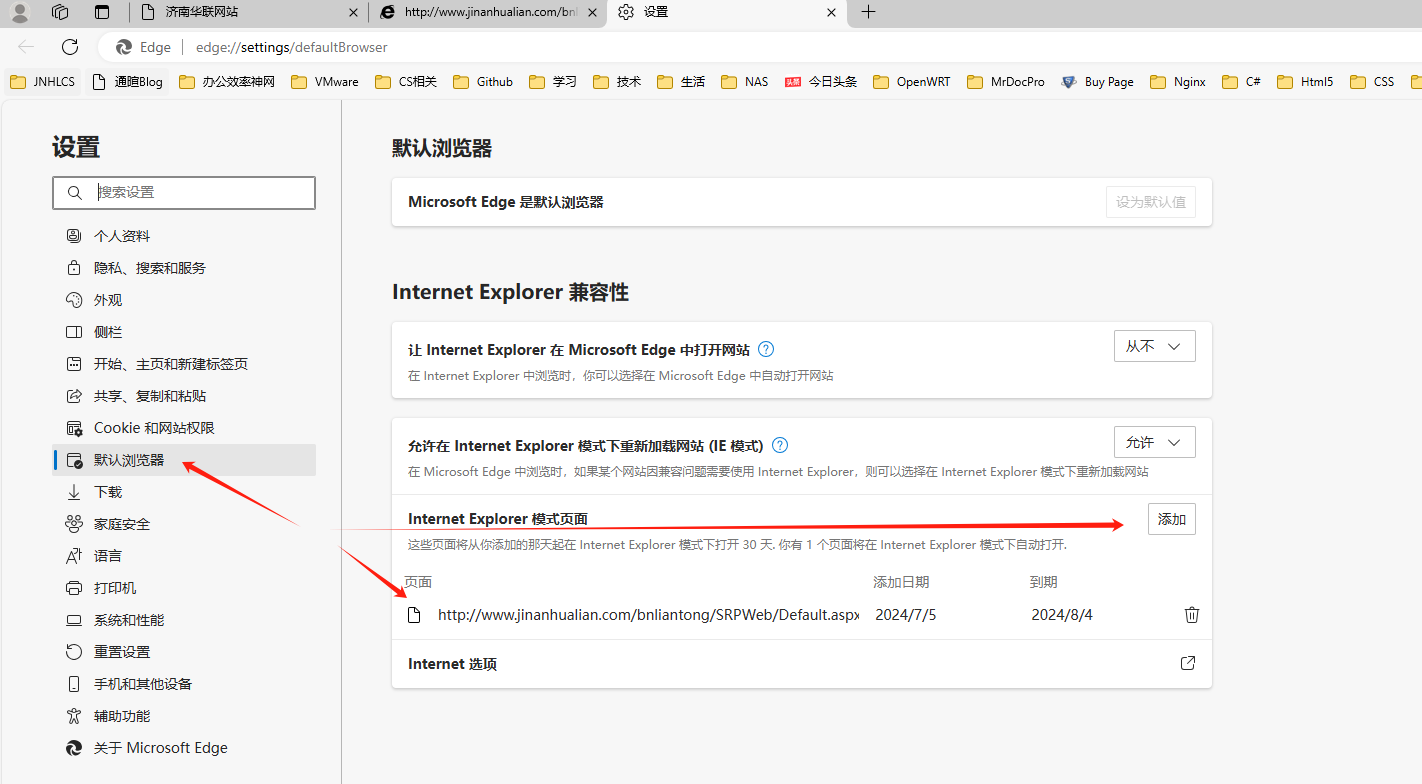
Task: Open 隐私、搜索和服务 settings section
Action: 184,268
